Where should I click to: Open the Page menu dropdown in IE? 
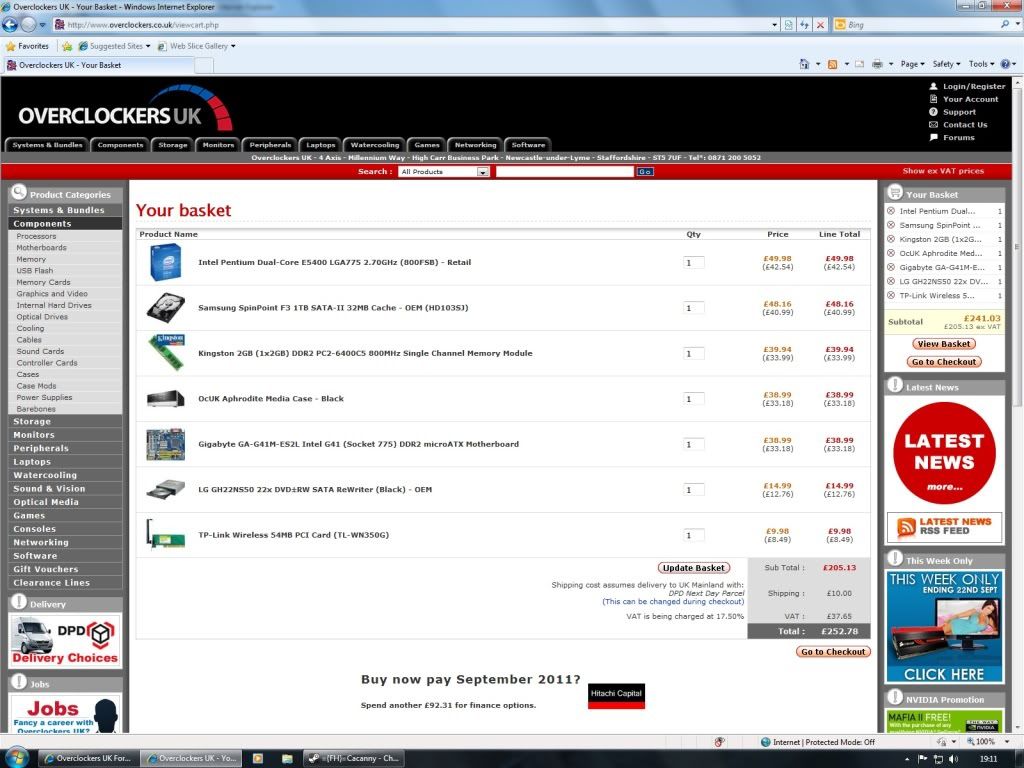click(x=912, y=64)
